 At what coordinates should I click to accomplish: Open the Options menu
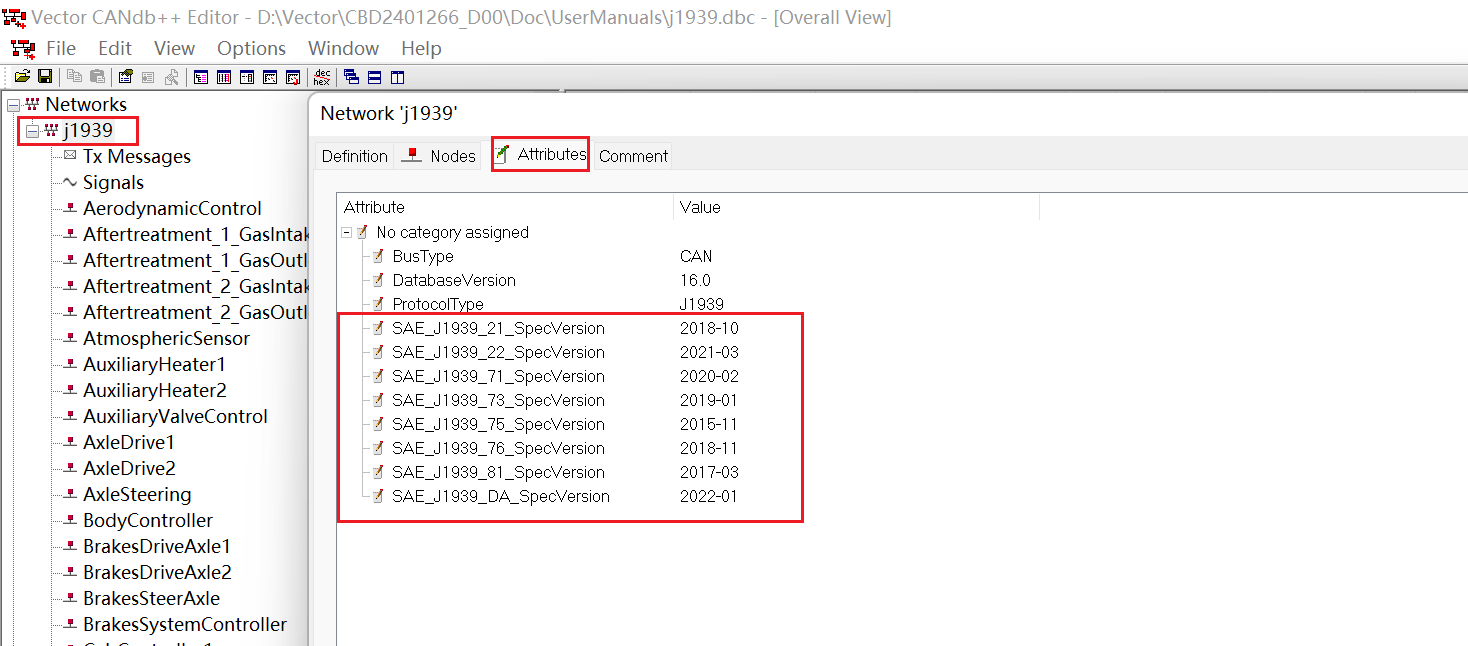click(252, 48)
